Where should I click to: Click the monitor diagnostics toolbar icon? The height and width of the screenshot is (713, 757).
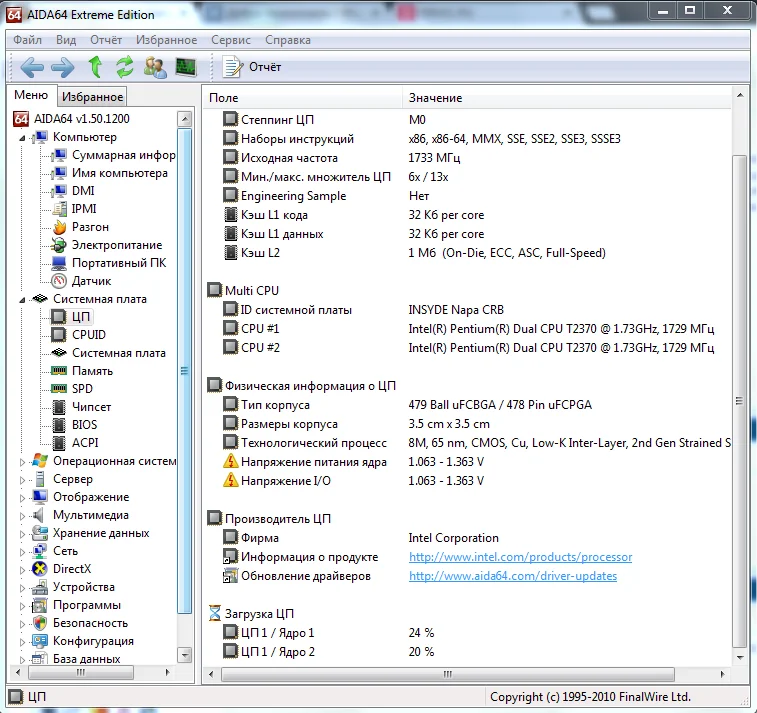[x=186, y=67]
